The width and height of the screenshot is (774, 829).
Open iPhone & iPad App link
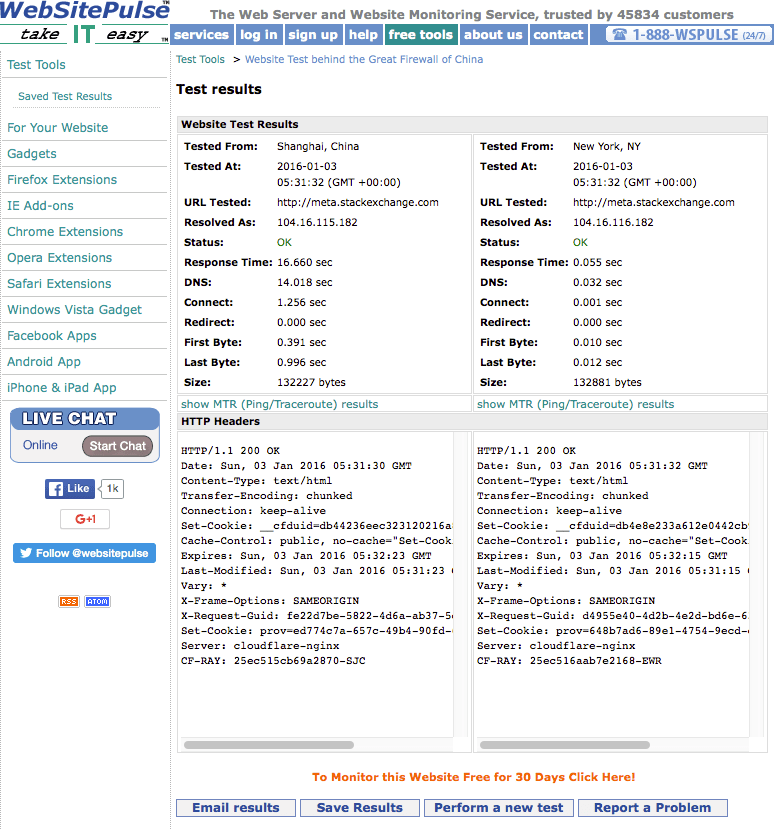click(x=62, y=388)
